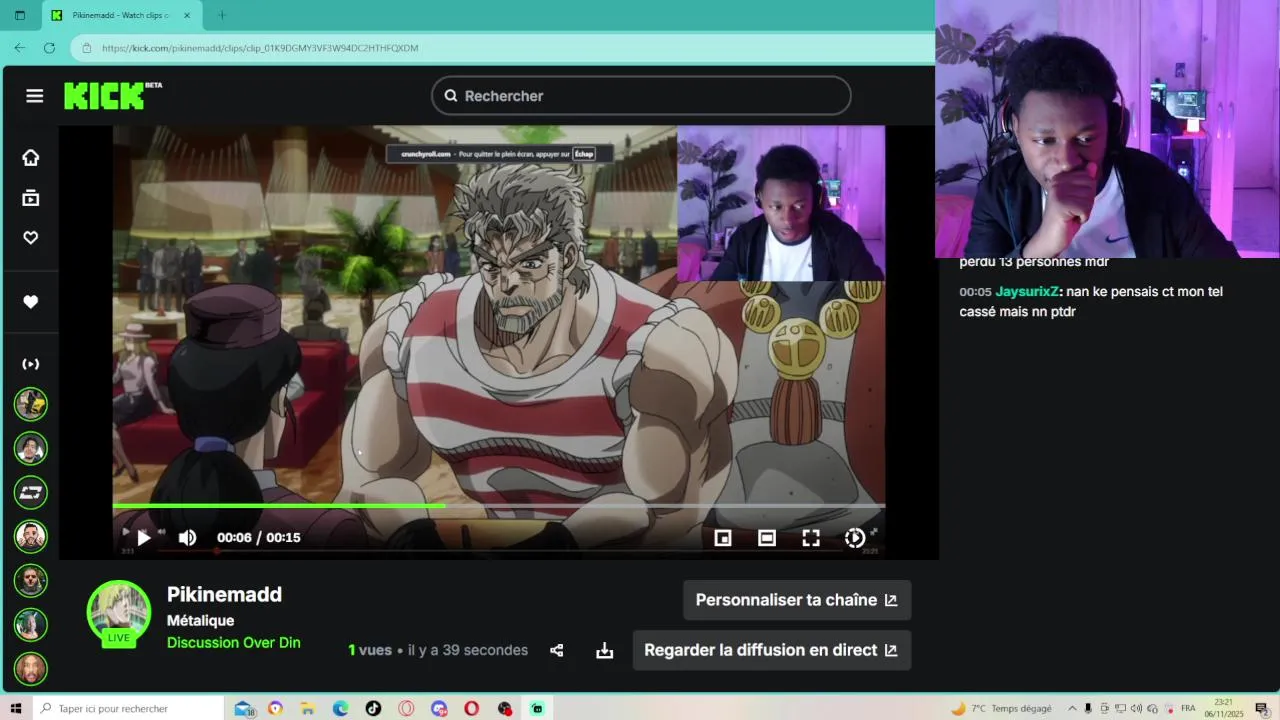The width and height of the screenshot is (1280, 720).
Task: Open Mail app from the taskbar
Action: pos(243,708)
